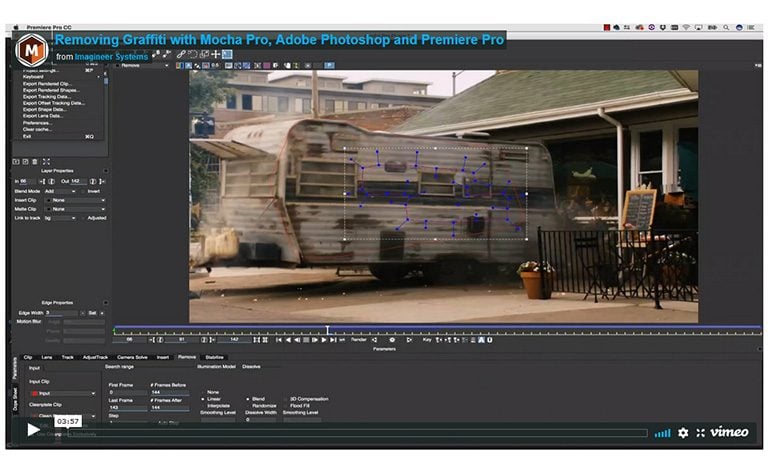Open the Link to track dropdown

click(x=60, y=218)
